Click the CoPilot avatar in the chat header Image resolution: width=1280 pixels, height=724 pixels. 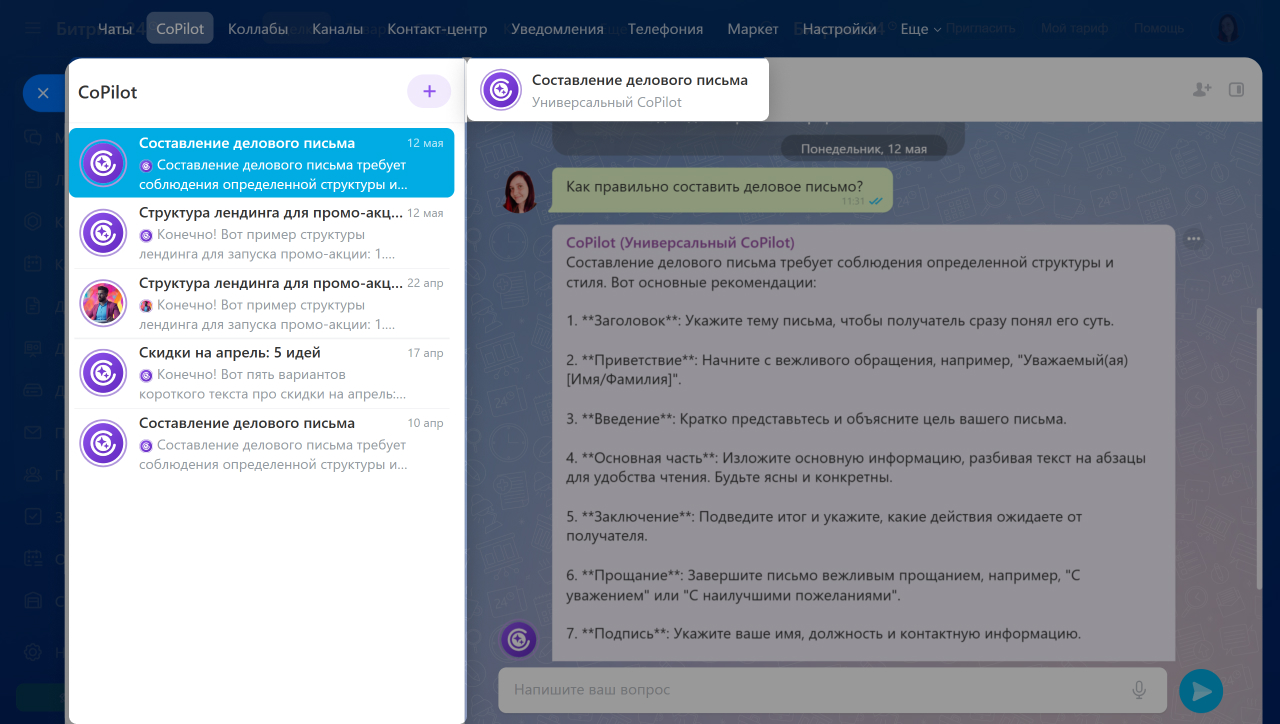click(501, 90)
